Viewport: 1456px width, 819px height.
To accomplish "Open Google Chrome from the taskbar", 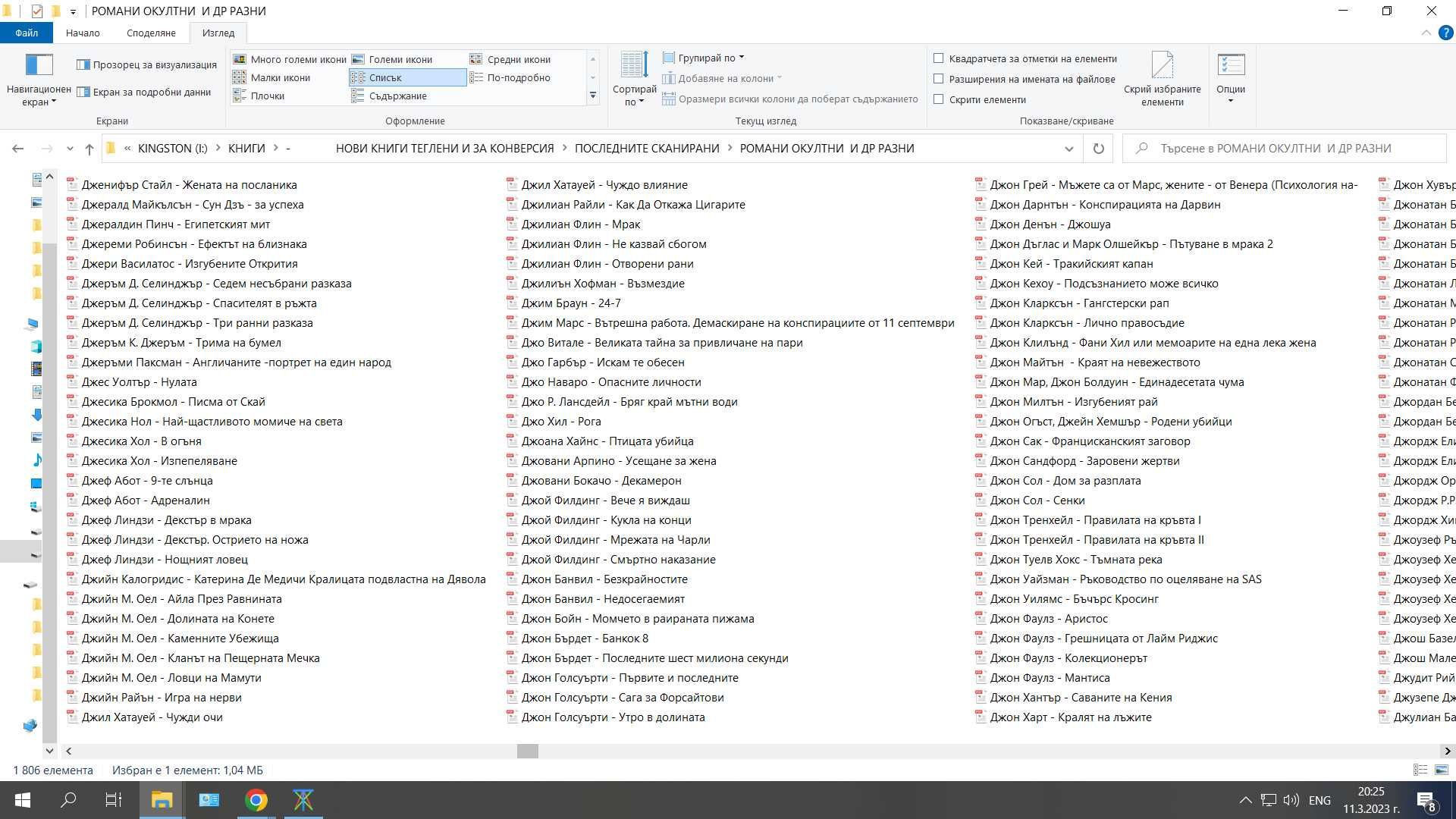I will point(256,800).
